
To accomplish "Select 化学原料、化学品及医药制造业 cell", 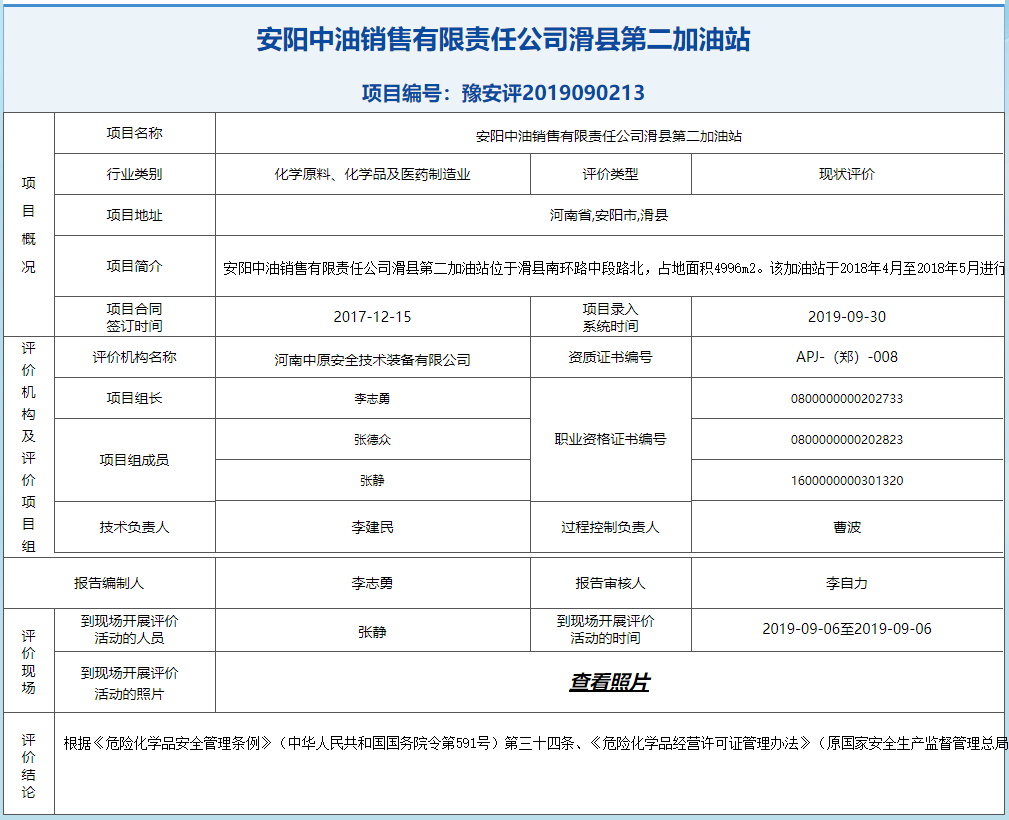I will [373, 174].
